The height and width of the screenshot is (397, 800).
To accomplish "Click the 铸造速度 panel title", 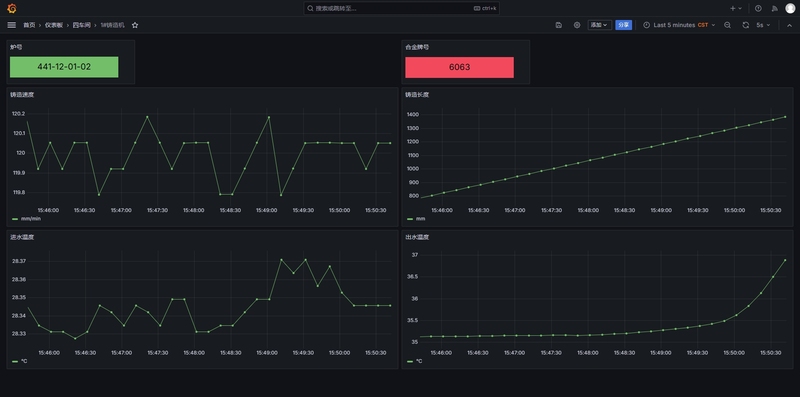I will [22, 94].
